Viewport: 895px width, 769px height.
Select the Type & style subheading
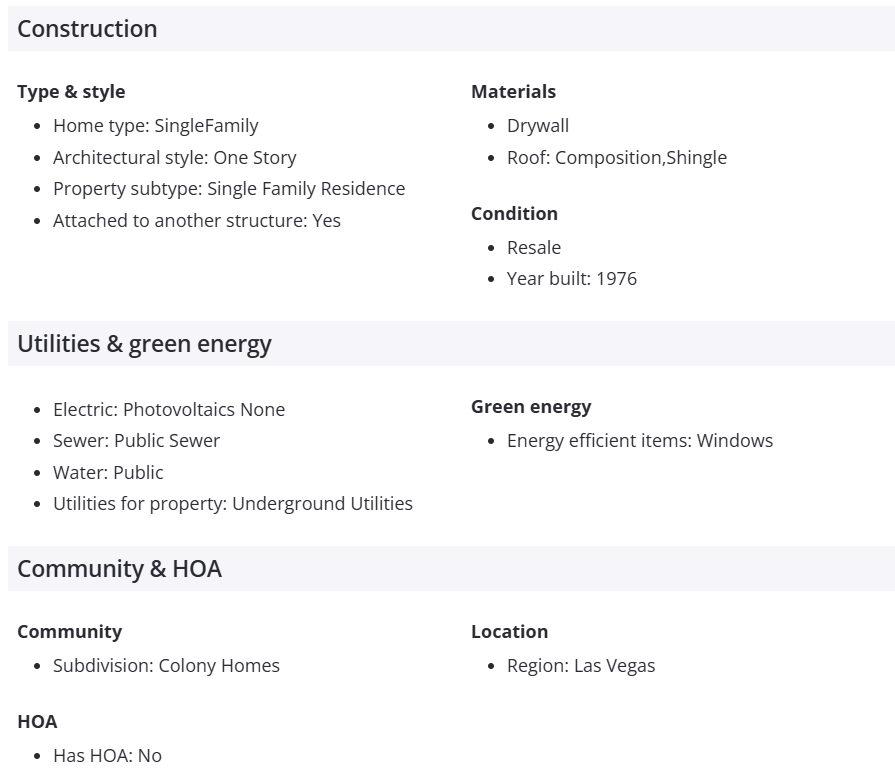[x=71, y=92]
